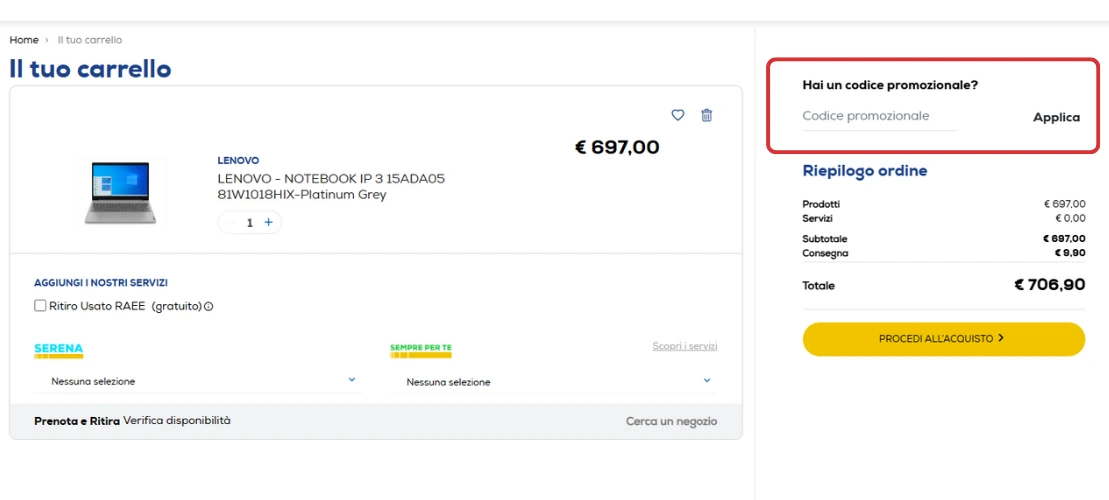
Task: Select the Totale € 706,90 amount
Action: 1050,285
